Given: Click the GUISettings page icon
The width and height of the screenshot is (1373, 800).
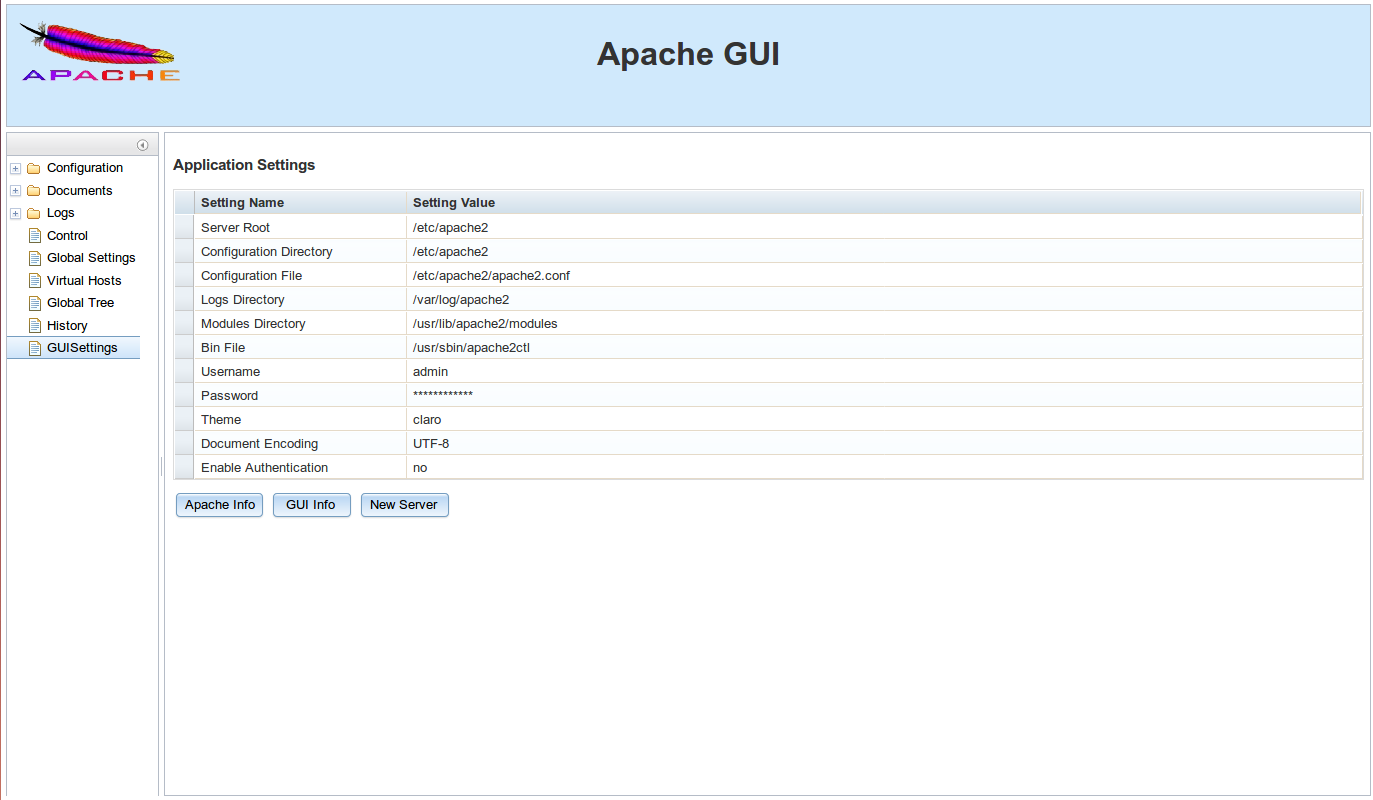Looking at the screenshot, I should (35, 348).
